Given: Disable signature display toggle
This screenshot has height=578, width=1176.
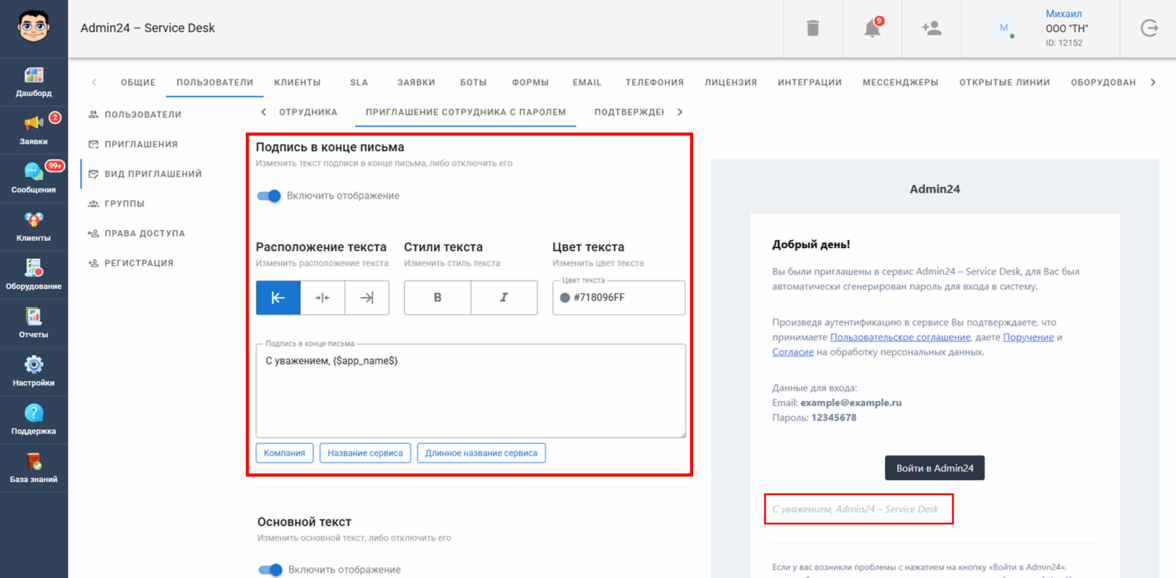Looking at the screenshot, I should tap(269, 196).
